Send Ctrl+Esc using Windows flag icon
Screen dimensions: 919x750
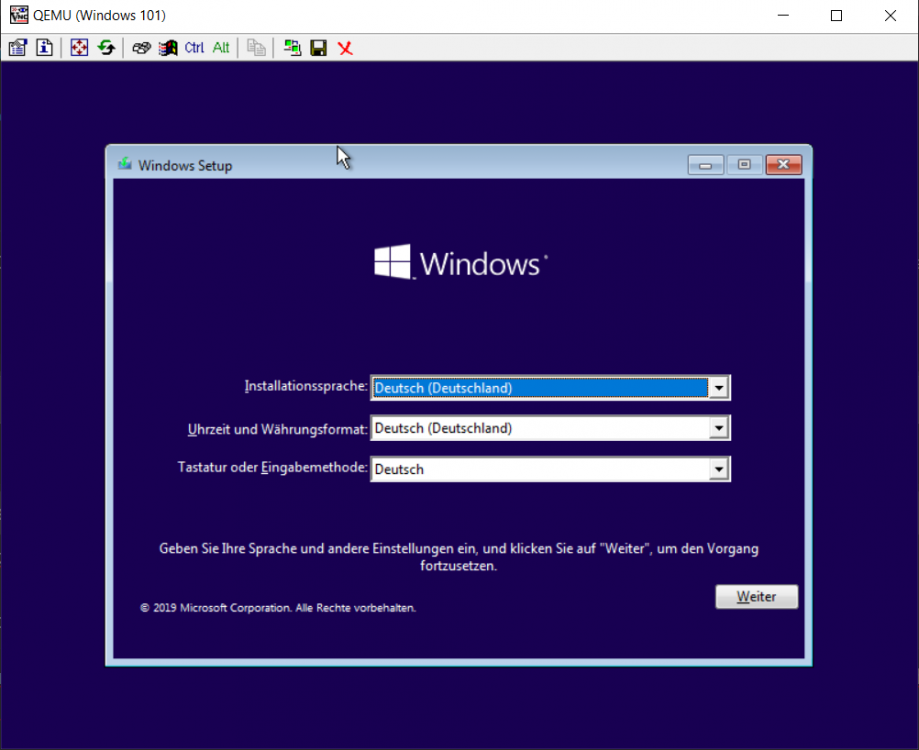(x=168, y=47)
